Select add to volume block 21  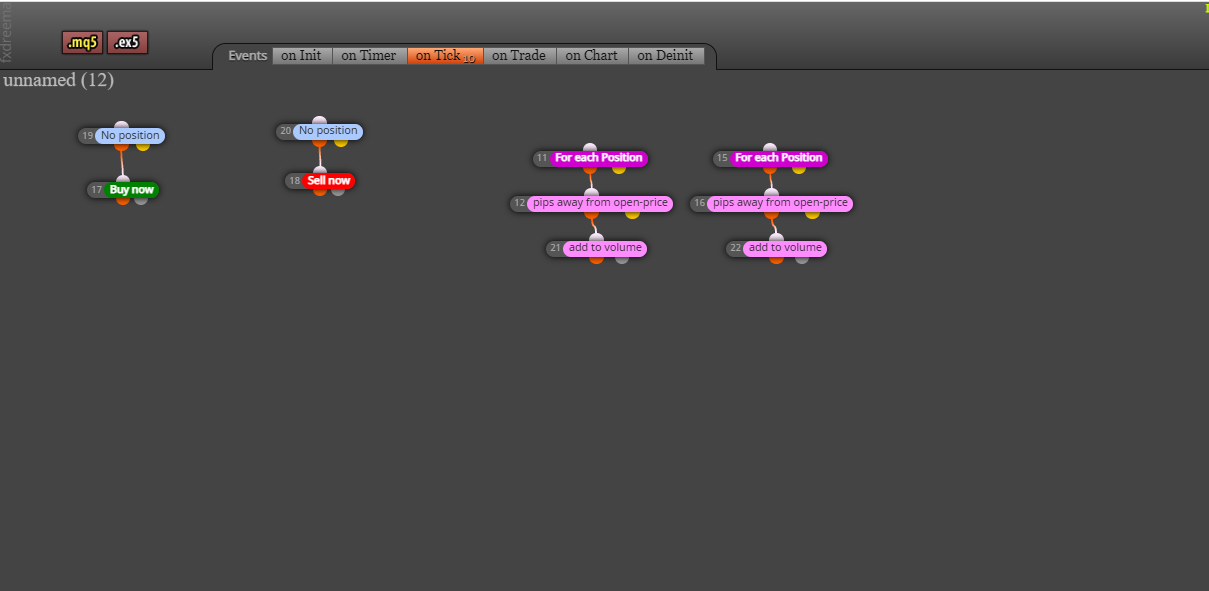click(605, 248)
